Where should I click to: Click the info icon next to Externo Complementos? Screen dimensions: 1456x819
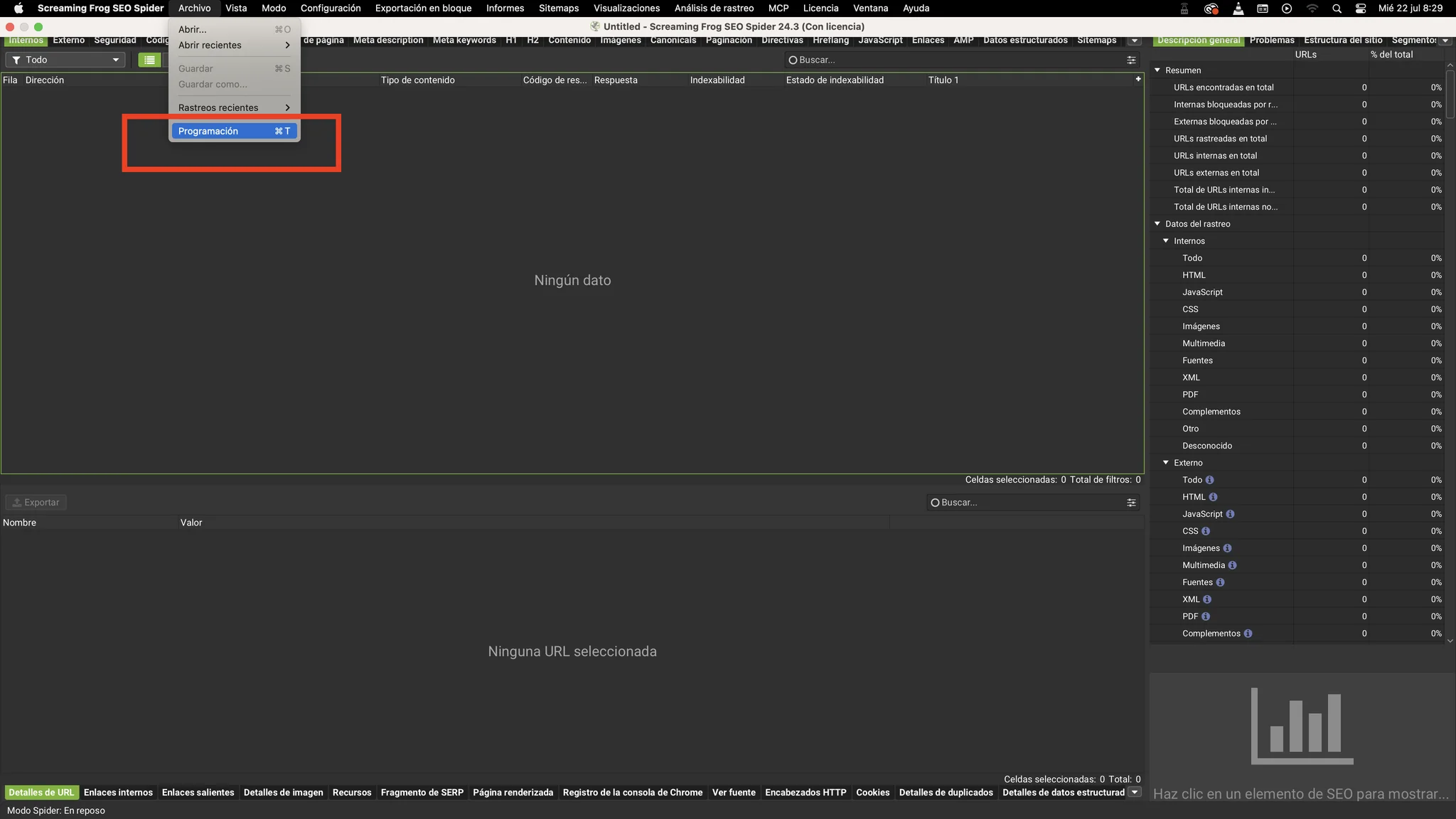(x=1248, y=633)
